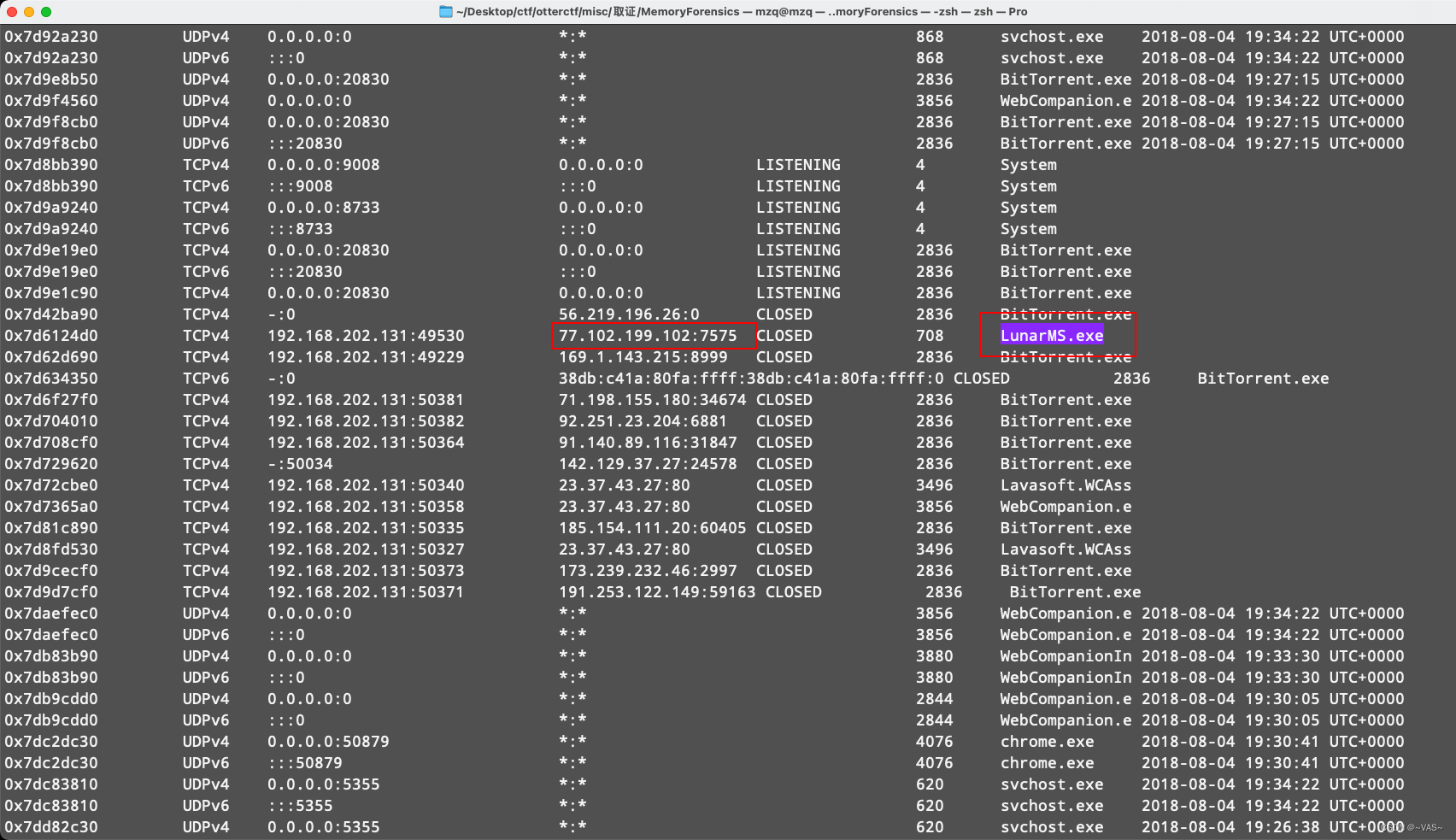Screen dimensions: 1456x840
Task: Click the Lavasoft.WCAss process entry
Action: click(1066, 485)
